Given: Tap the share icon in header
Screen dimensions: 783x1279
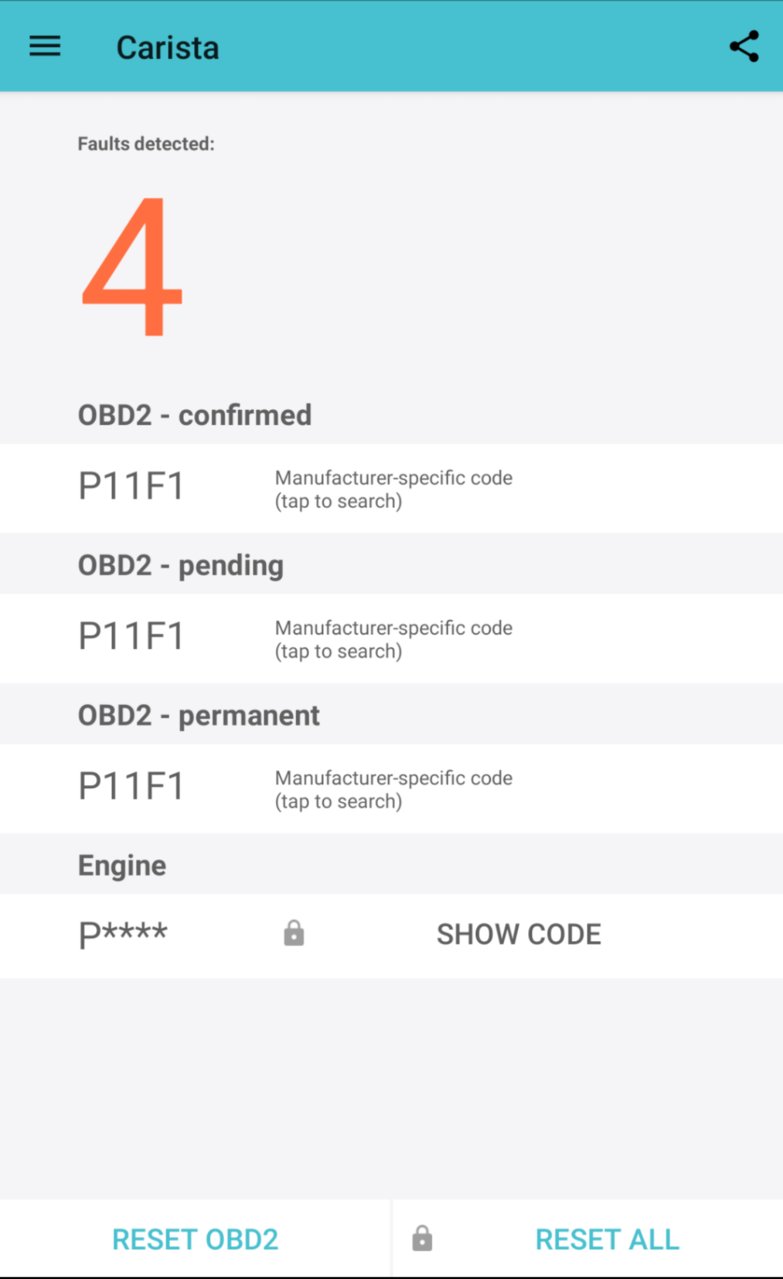Looking at the screenshot, I should tap(744, 46).
